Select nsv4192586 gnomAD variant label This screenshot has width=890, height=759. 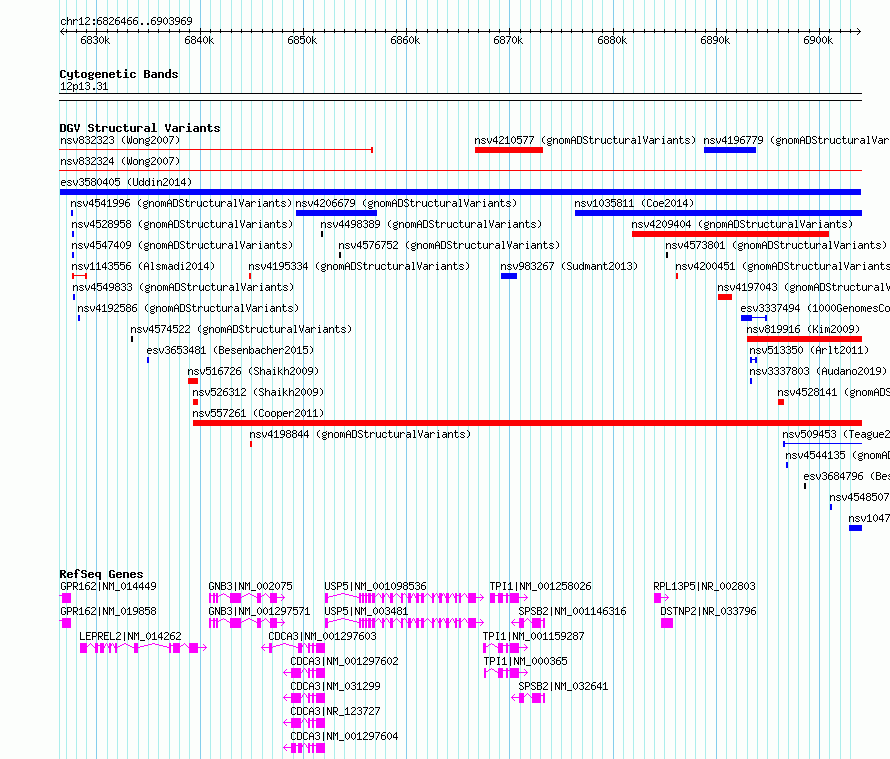pos(188,308)
